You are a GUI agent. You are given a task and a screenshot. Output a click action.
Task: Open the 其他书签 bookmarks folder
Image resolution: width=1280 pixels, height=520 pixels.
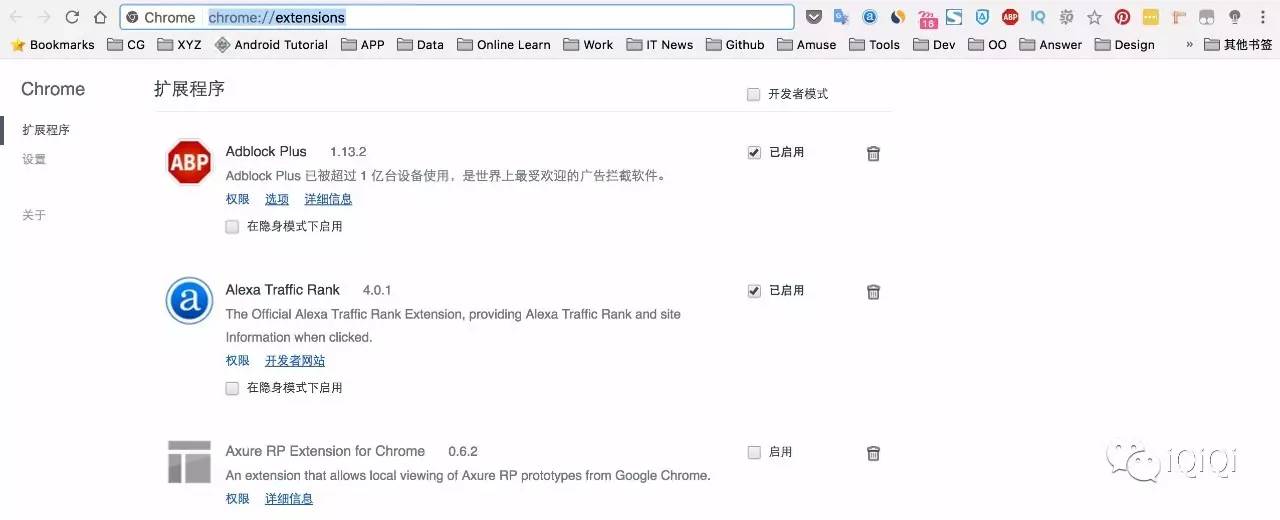pyautogui.click(x=1239, y=44)
